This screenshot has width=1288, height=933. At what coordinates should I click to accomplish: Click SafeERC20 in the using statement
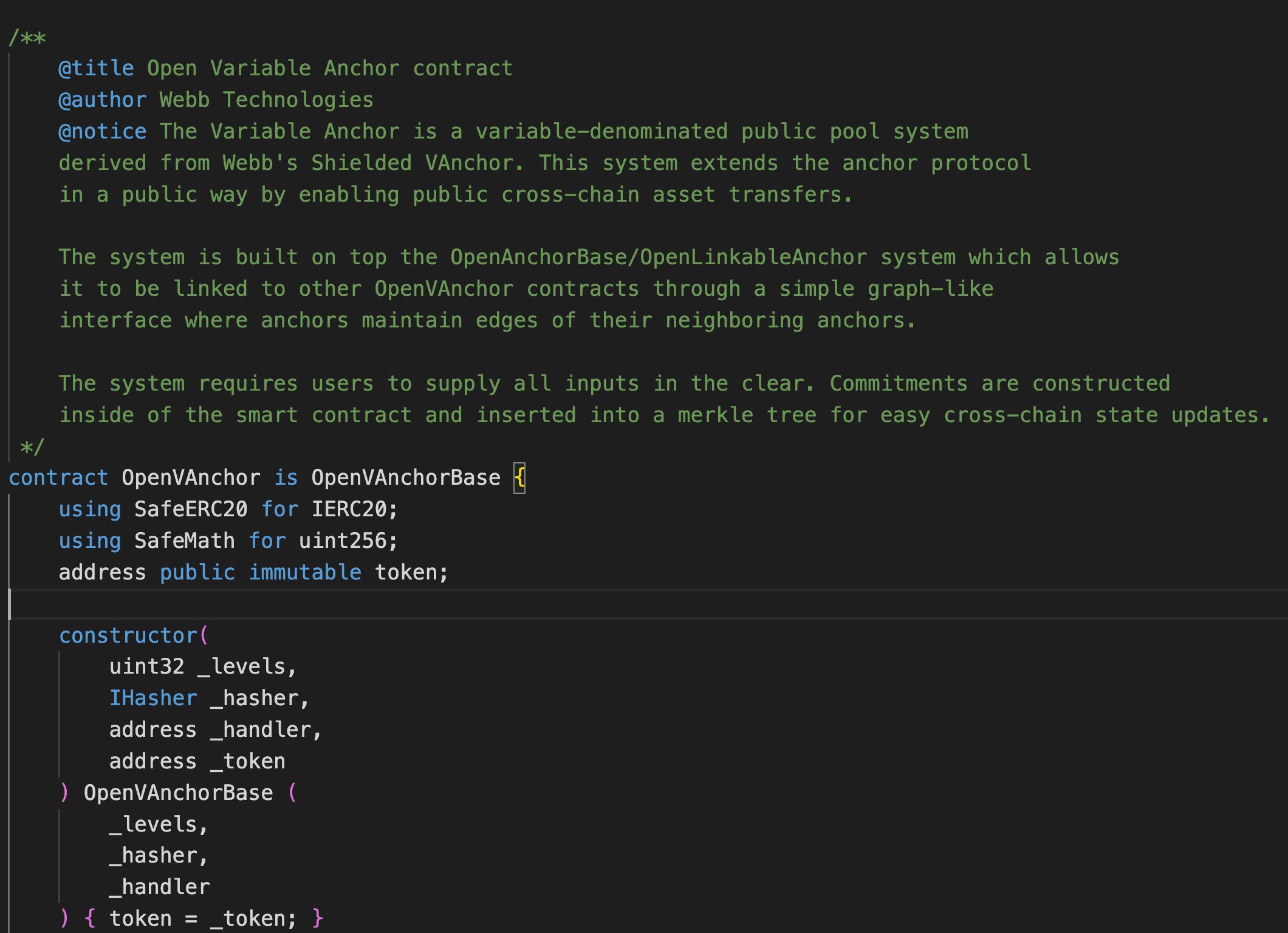click(191, 509)
